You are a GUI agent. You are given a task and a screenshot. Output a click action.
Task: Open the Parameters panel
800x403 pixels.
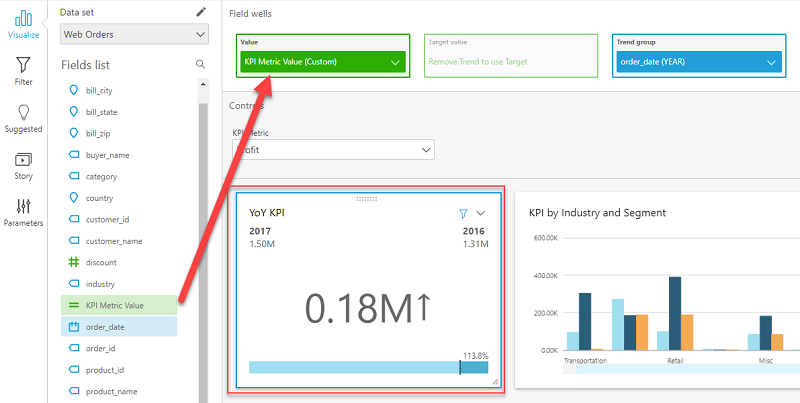23,212
